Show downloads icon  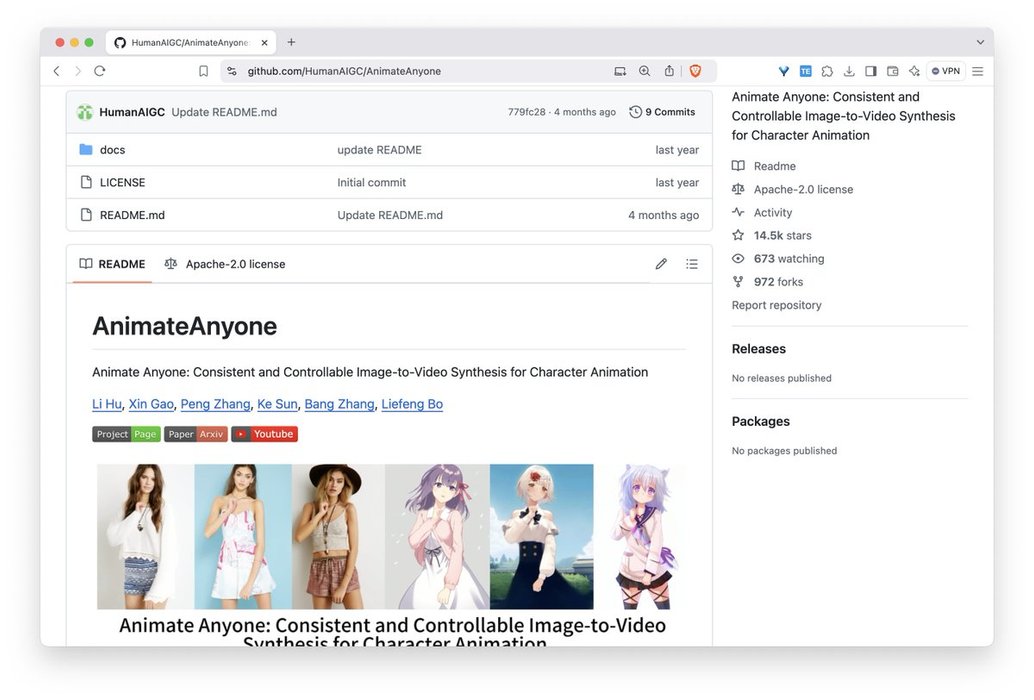click(x=849, y=71)
